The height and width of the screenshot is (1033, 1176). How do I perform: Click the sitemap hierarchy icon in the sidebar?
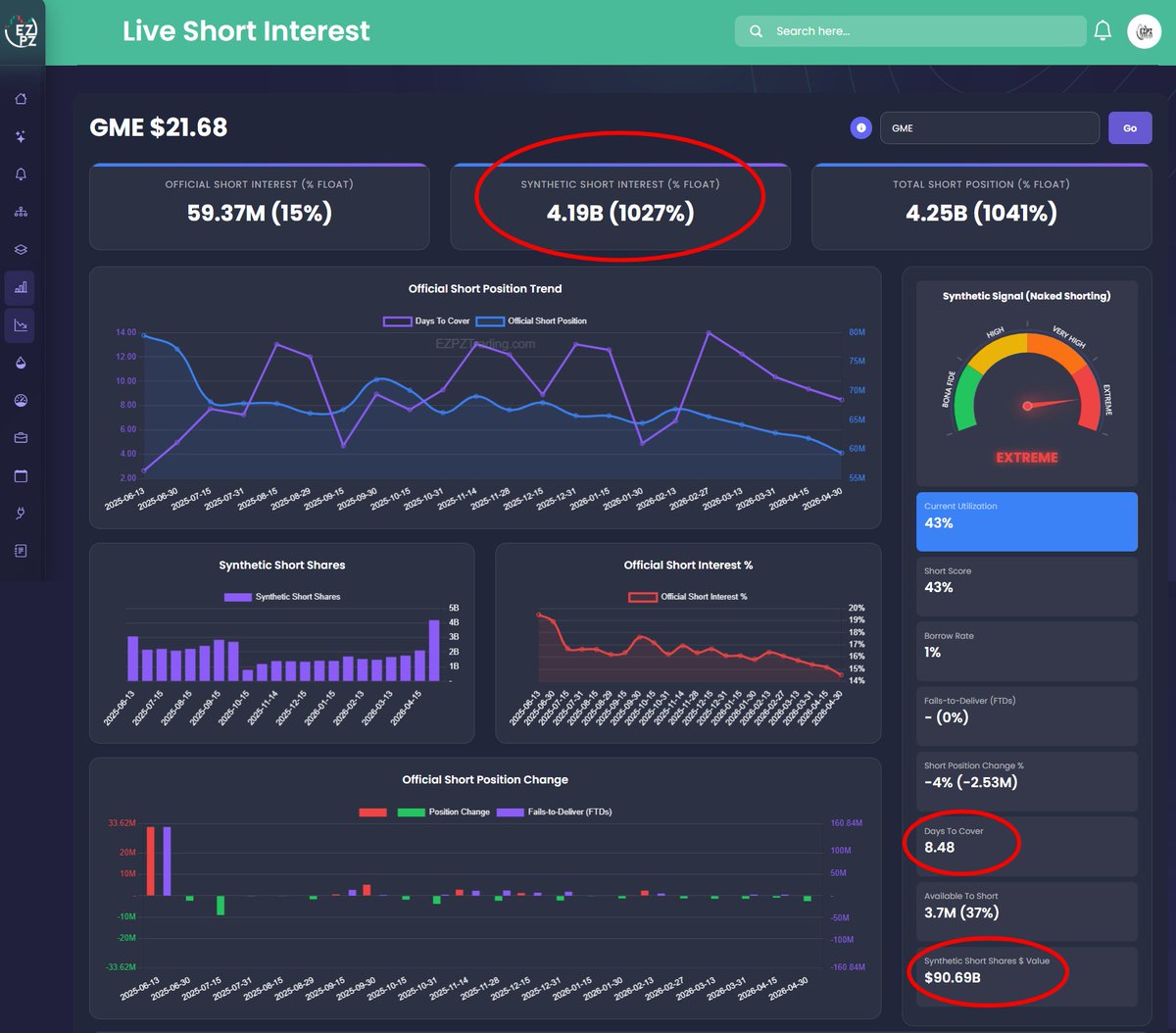pos(21,212)
